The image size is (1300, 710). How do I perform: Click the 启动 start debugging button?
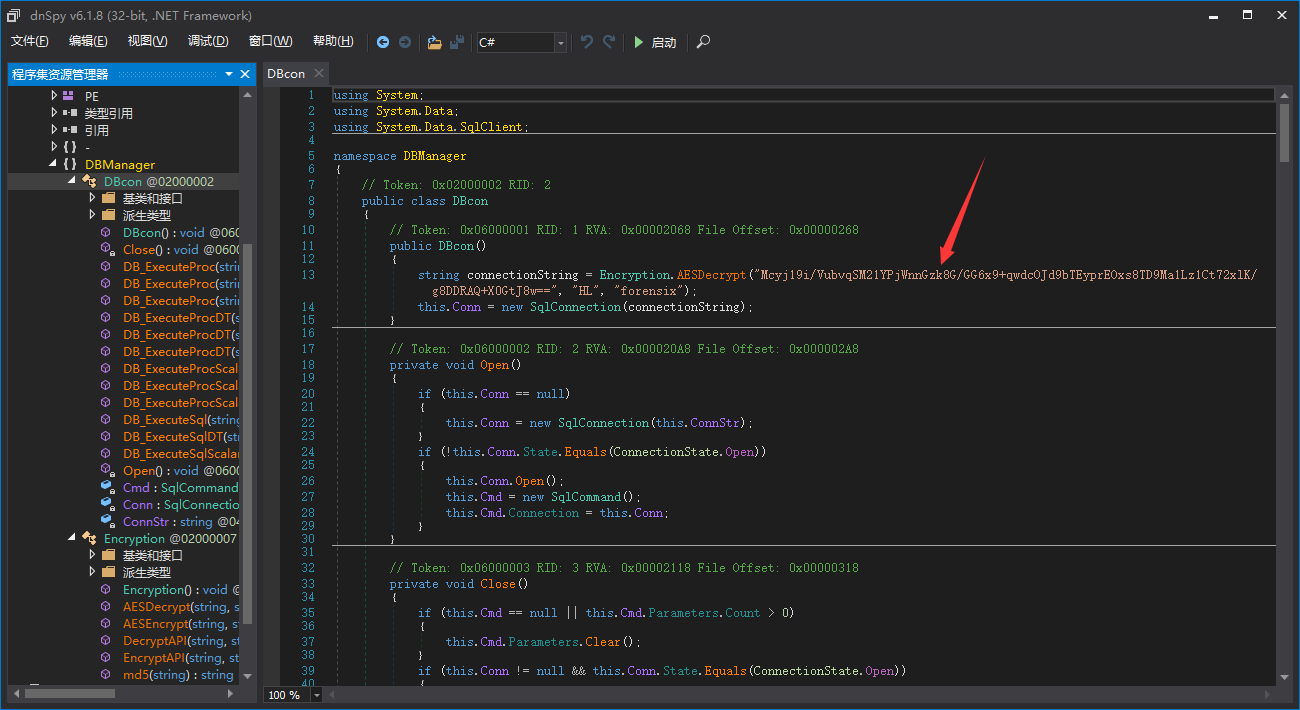(x=655, y=42)
